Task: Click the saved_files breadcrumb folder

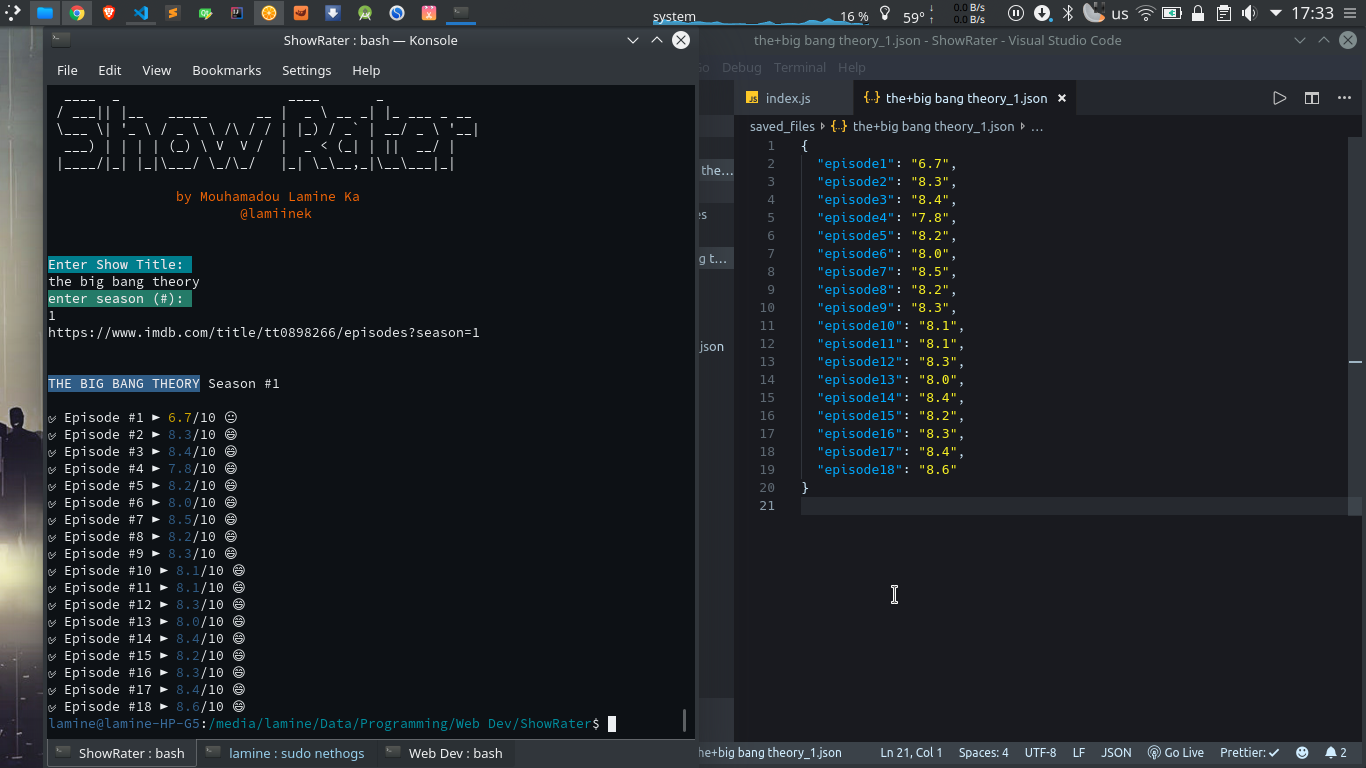Action: tap(782, 126)
